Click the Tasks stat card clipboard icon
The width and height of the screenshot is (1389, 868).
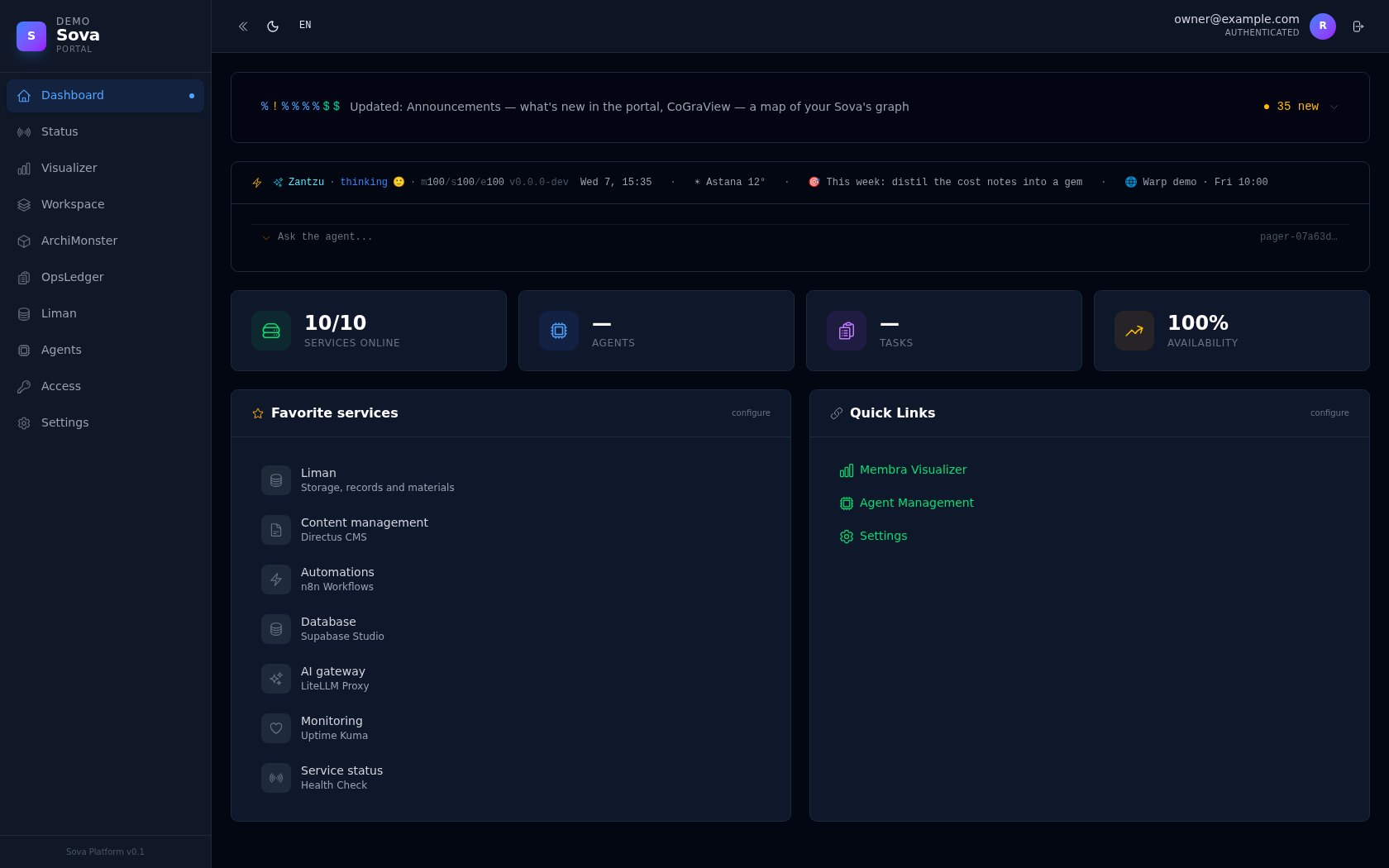pyautogui.click(x=847, y=331)
